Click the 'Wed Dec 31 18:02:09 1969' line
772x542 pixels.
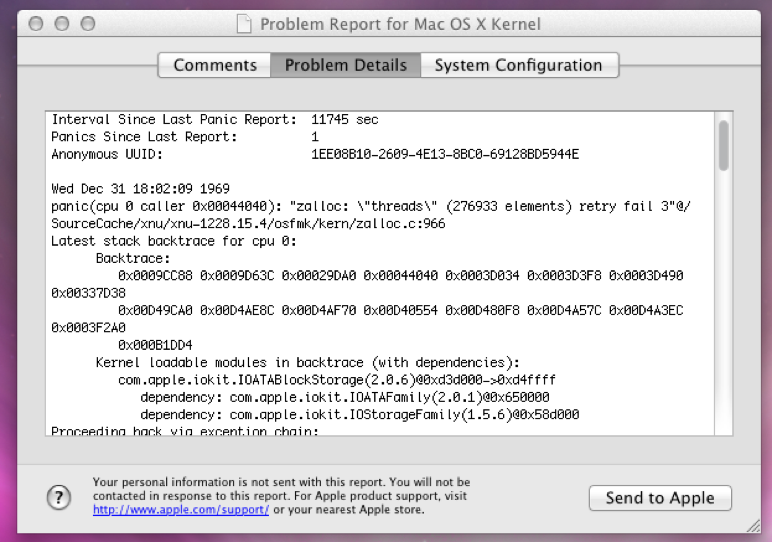[140, 189]
